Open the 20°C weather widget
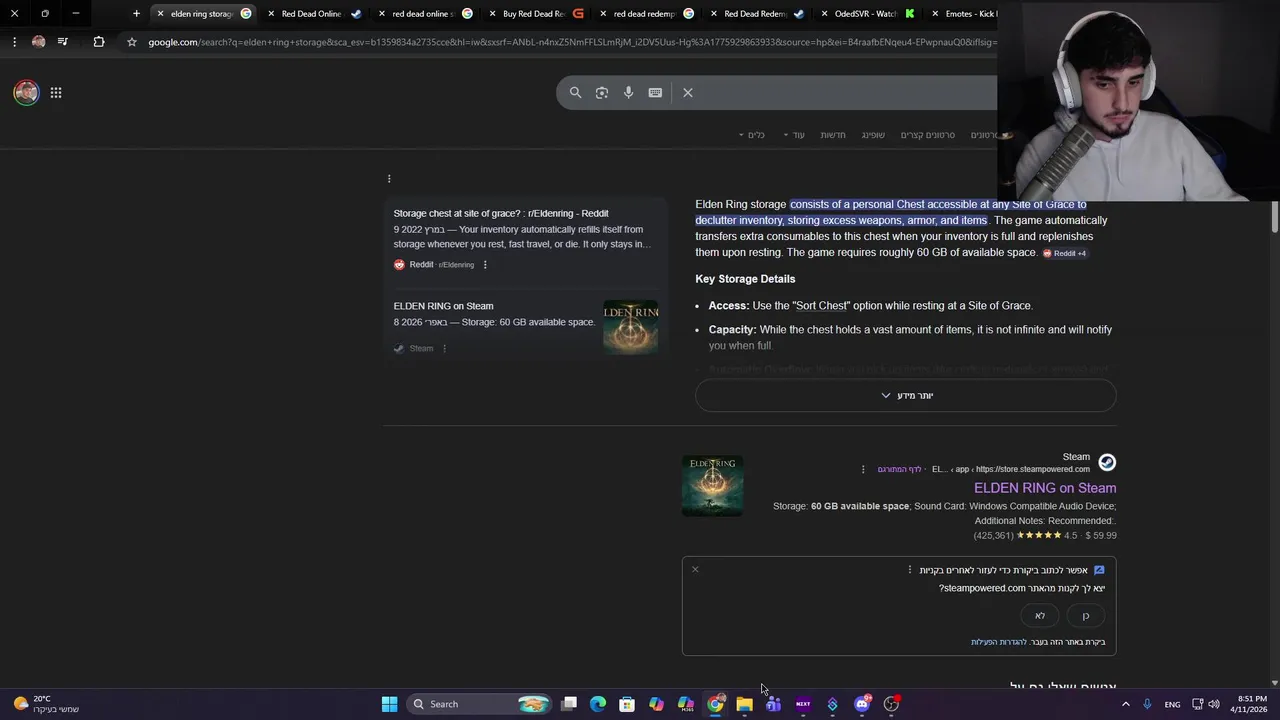The height and width of the screenshot is (720, 1280). coord(44,704)
